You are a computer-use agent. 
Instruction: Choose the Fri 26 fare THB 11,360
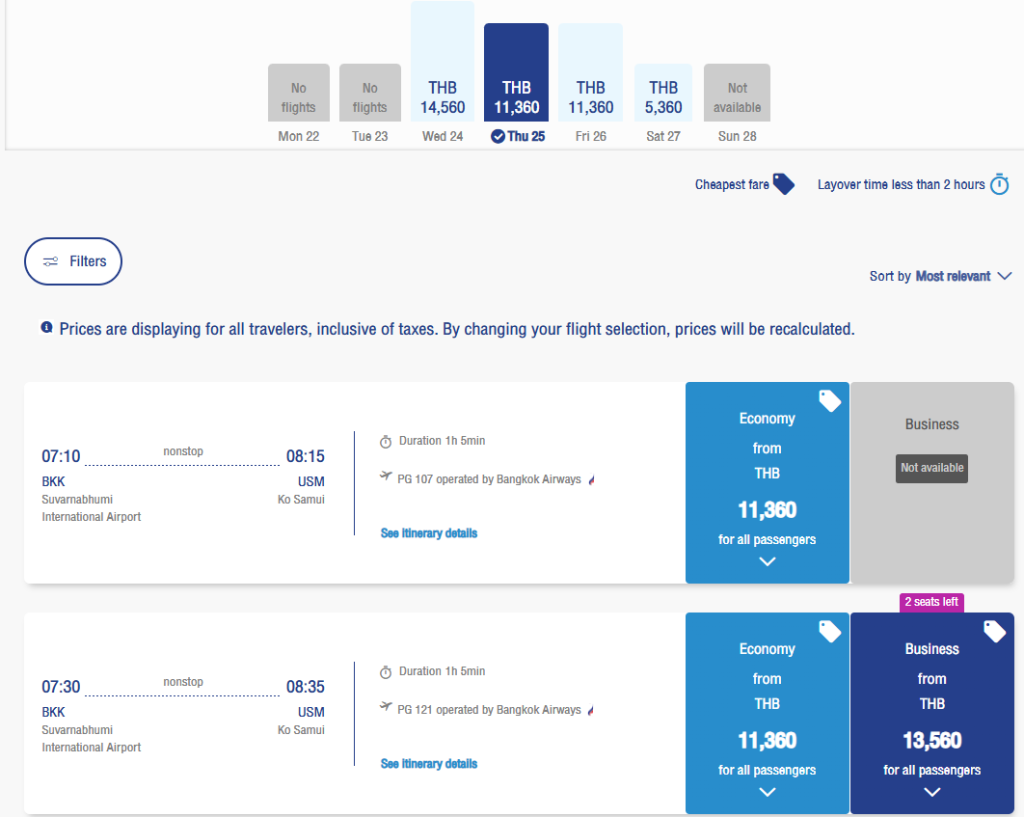click(590, 72)
